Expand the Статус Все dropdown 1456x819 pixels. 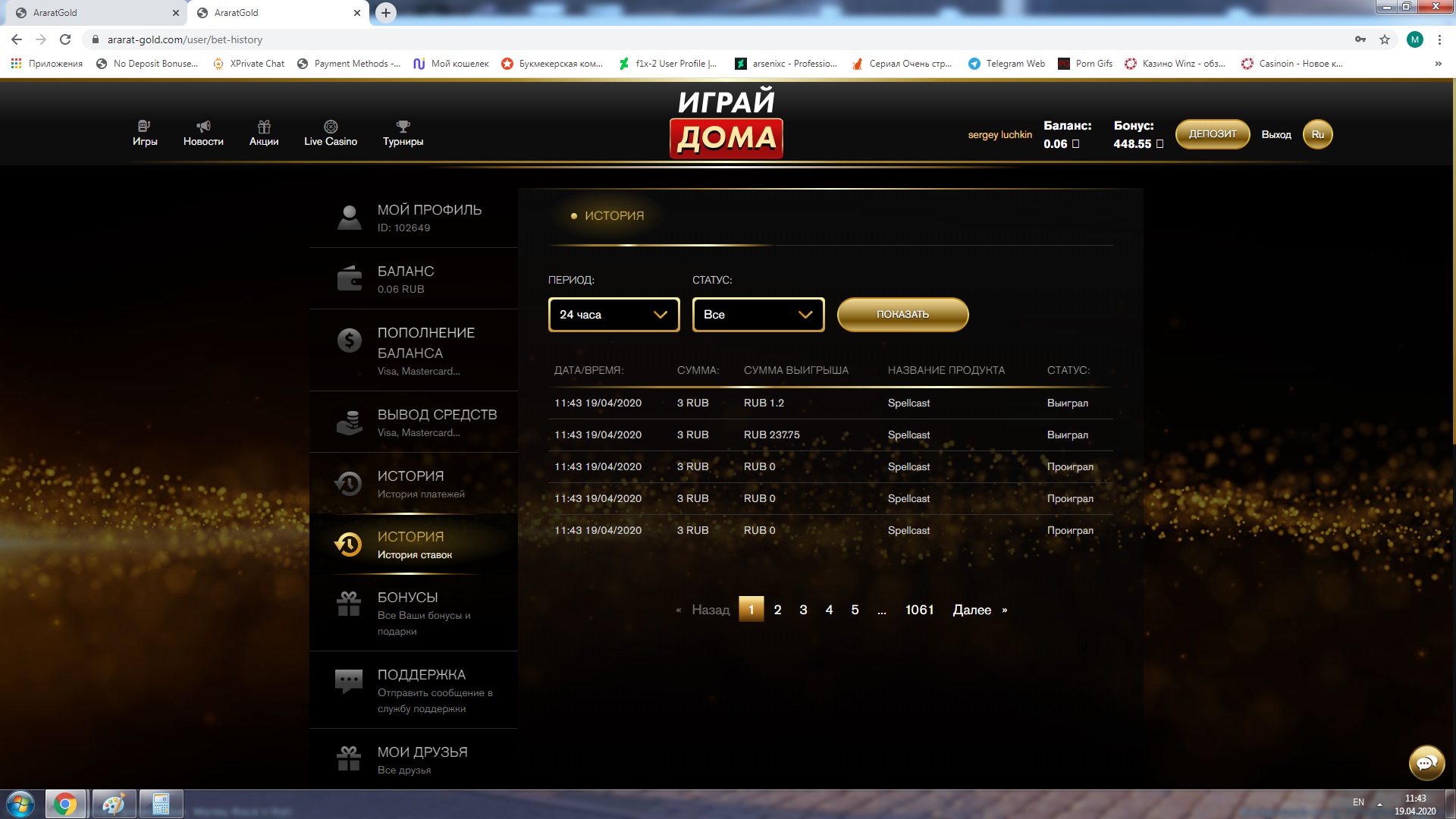click(758, 315)
